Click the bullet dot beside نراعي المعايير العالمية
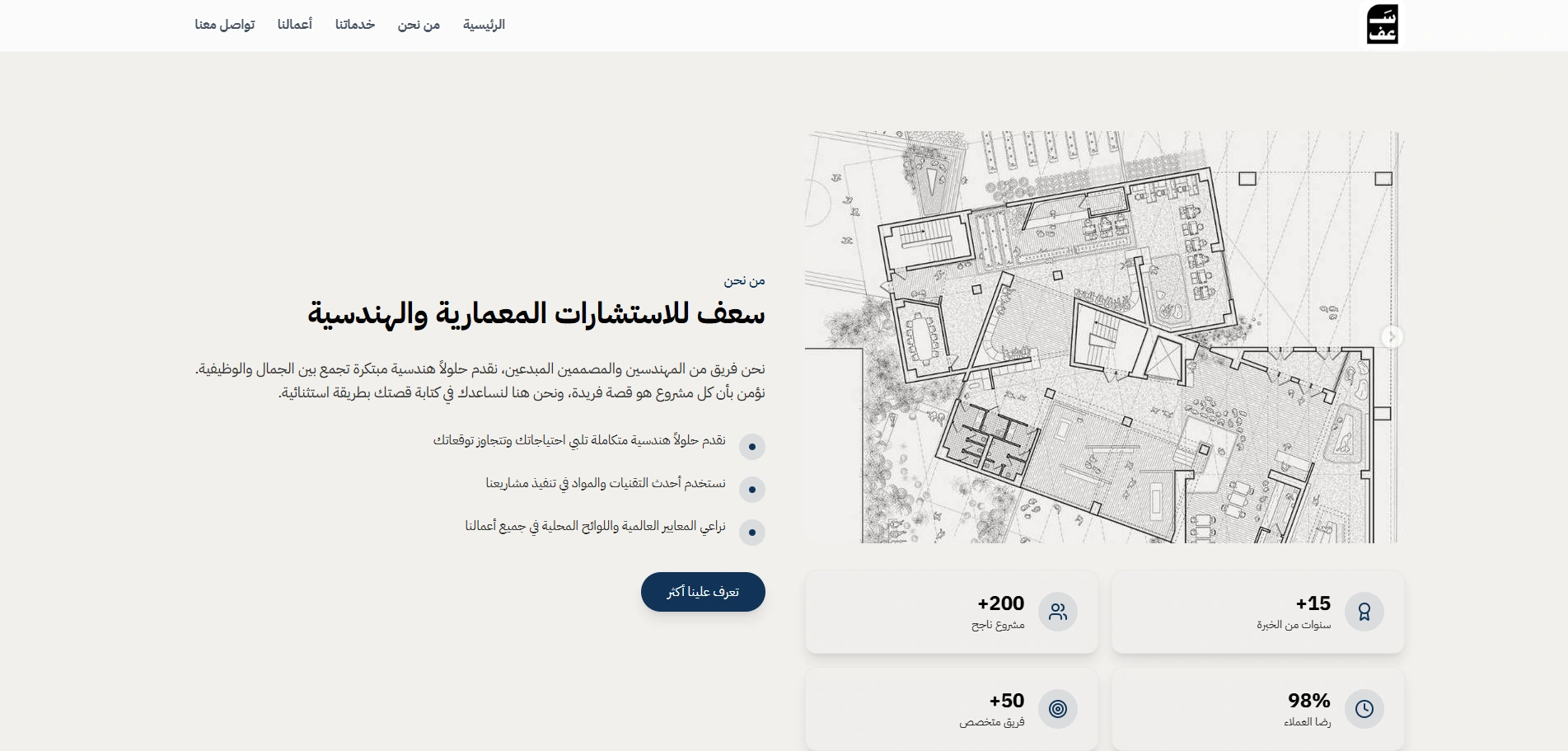1568x751 pixels. 752,533
